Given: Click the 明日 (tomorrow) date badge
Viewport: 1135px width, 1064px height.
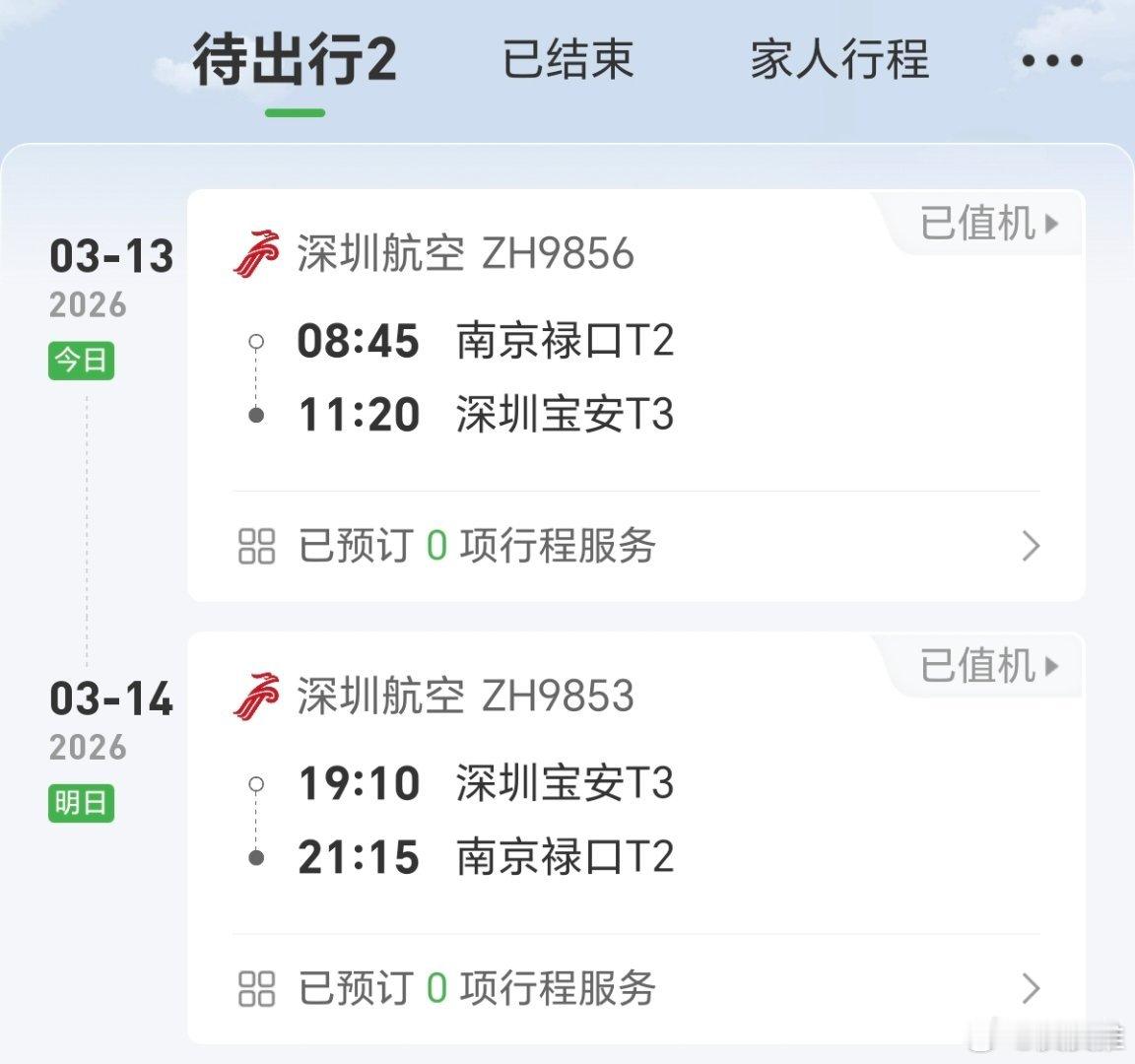Looking at the screenshot, I should coord(82,803).
